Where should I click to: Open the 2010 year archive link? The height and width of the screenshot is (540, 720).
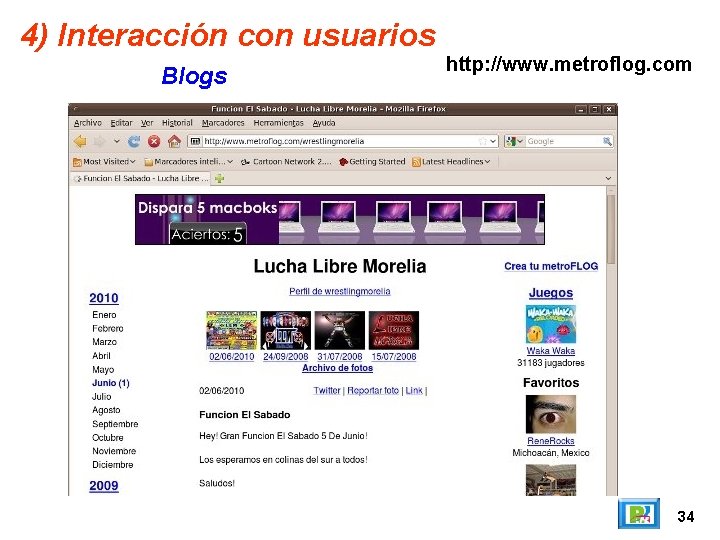point(104,298)
